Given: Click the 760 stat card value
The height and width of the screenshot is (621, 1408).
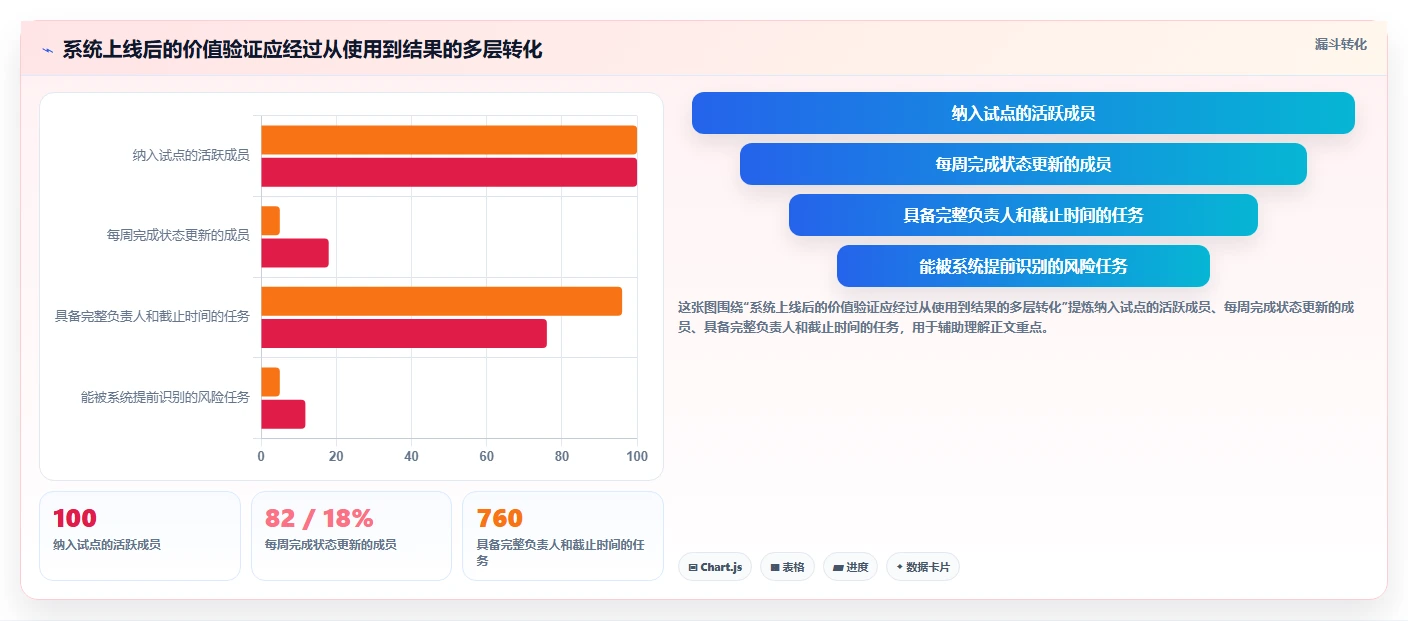Looking at the screenshot, I should (x=500, y=518).
